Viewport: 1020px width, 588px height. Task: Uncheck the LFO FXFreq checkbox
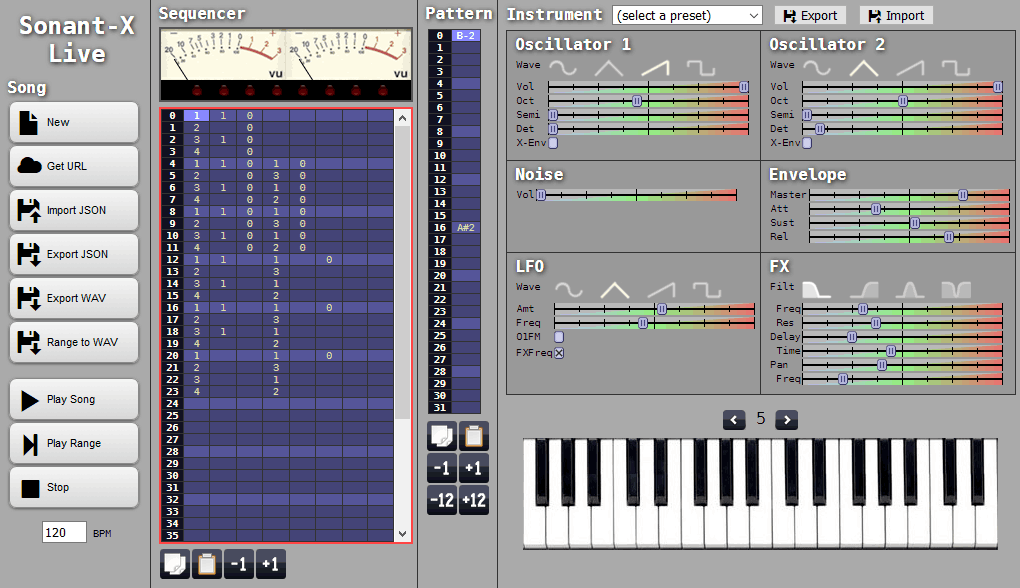click(559, 353)
